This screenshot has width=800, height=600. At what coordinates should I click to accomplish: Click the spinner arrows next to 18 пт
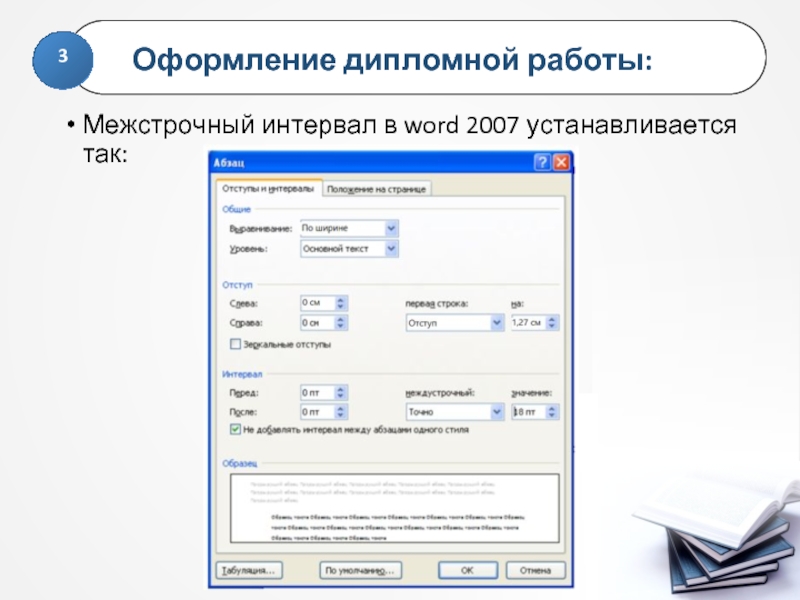coord(552,412)
